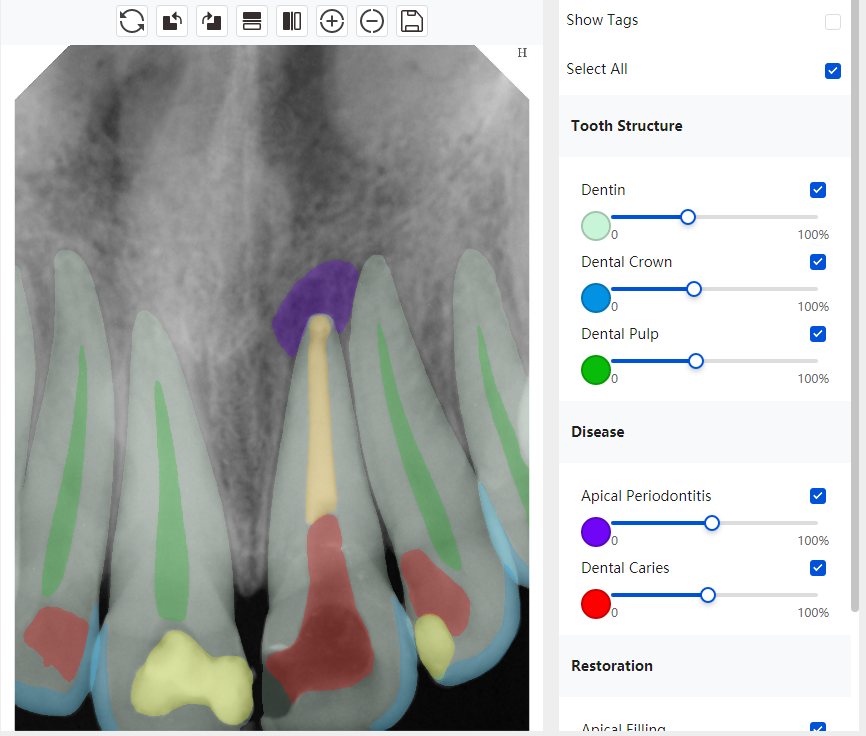Enable the Show Tags checkbox
This screenshot has width=866, height=736.
(832, 22)
